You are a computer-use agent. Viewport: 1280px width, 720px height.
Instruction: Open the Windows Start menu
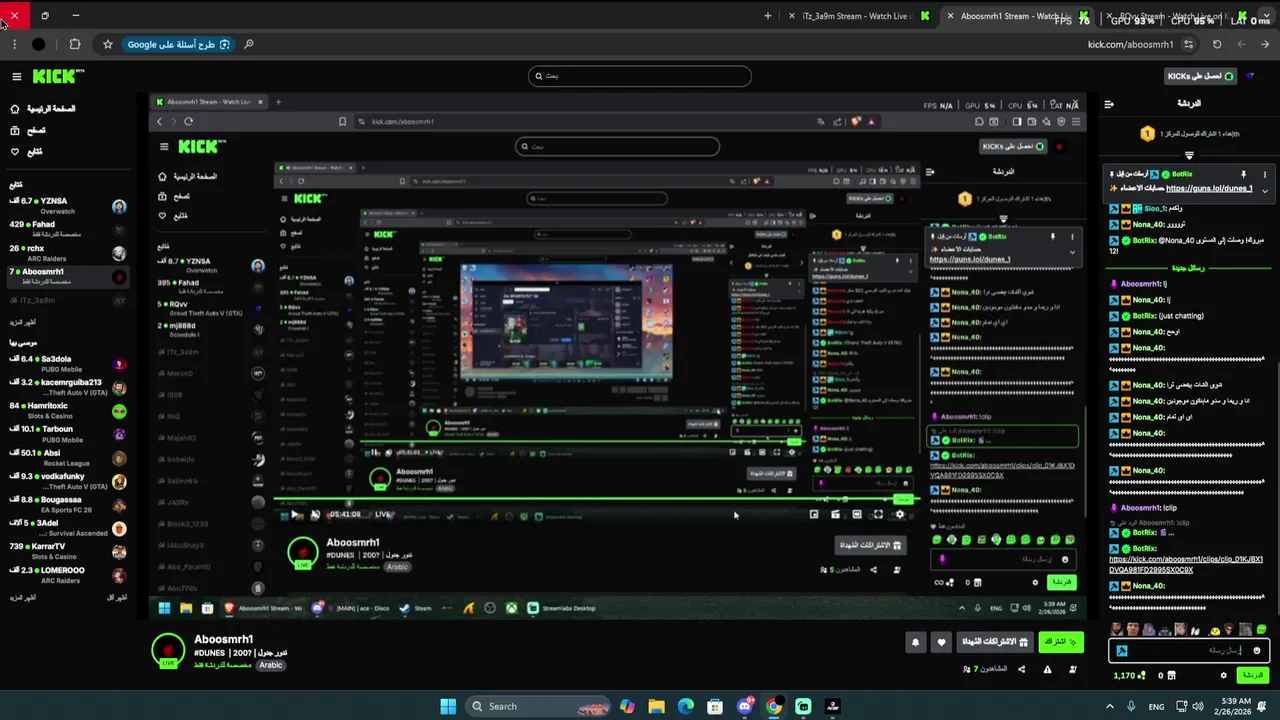pyautogui.click(x=448, y=706)
